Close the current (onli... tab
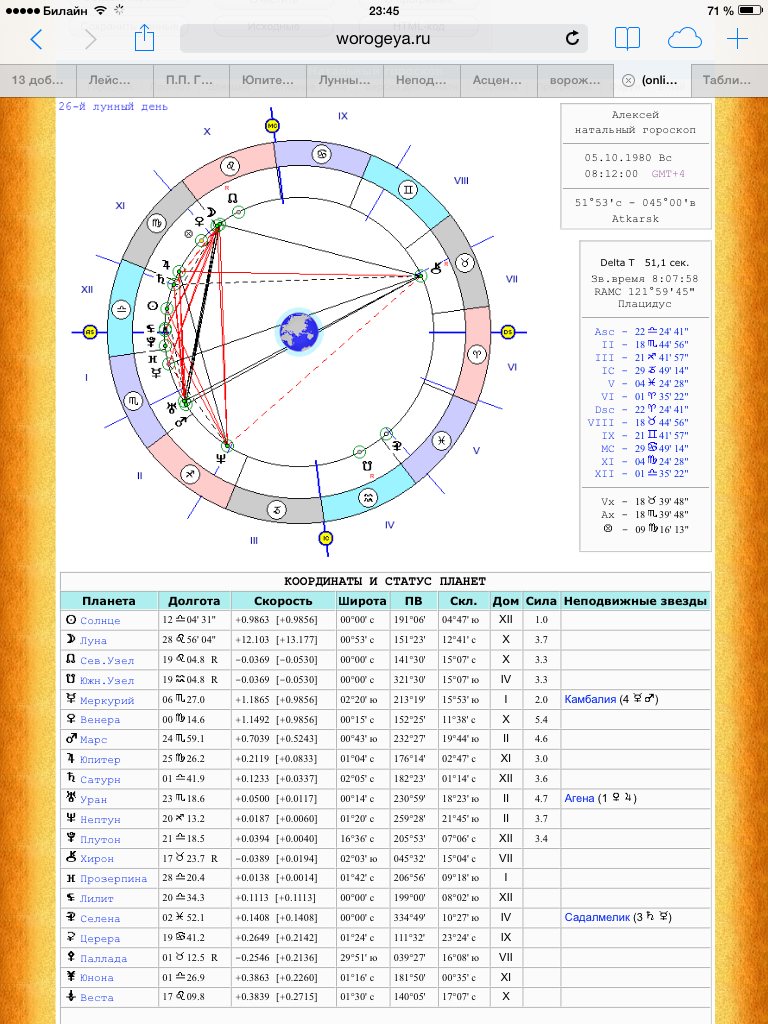Viewport: 768px width, 1024px height. (628, 81)
